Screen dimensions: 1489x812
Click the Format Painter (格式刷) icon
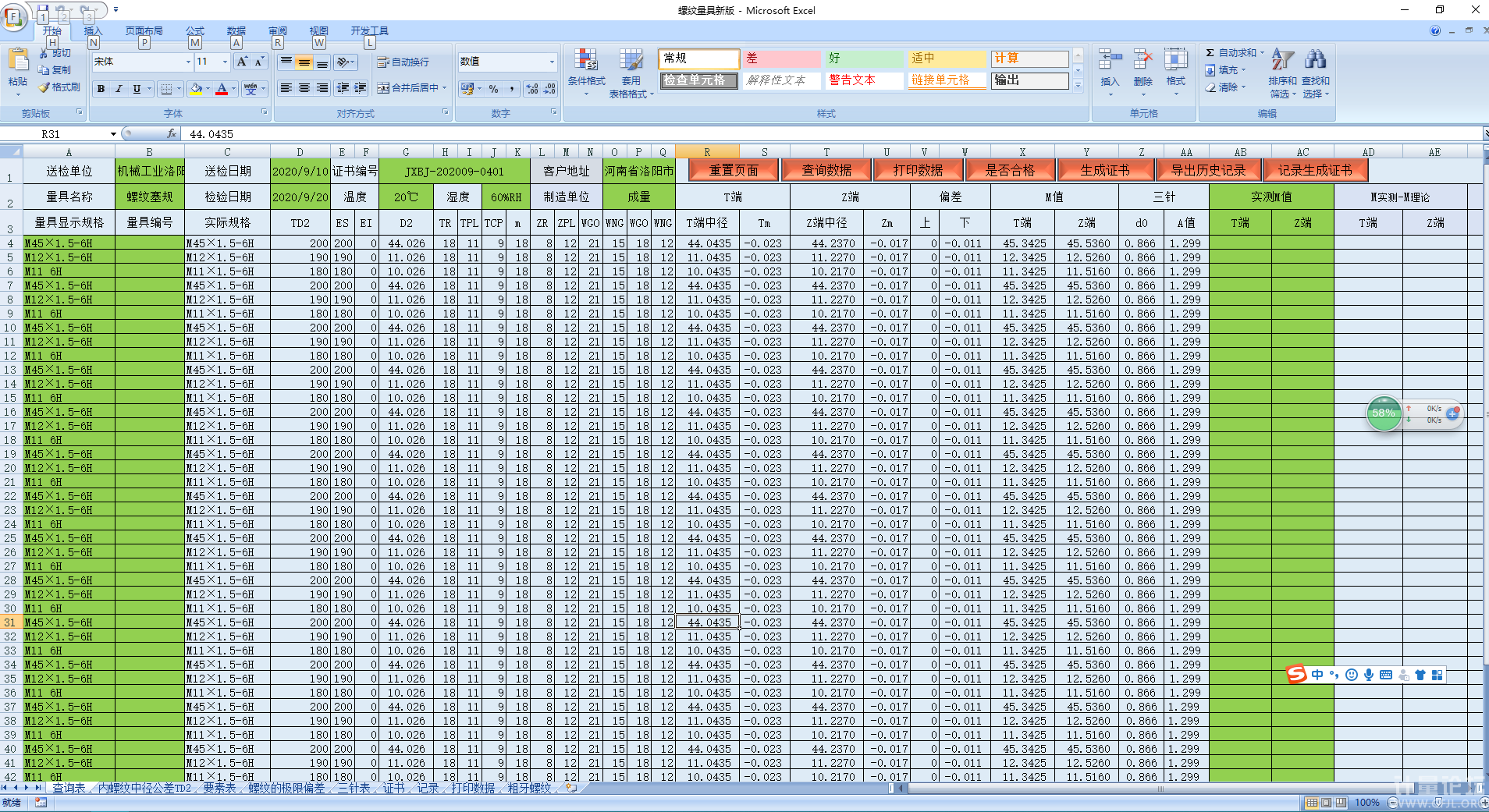(x=60, y=87)
